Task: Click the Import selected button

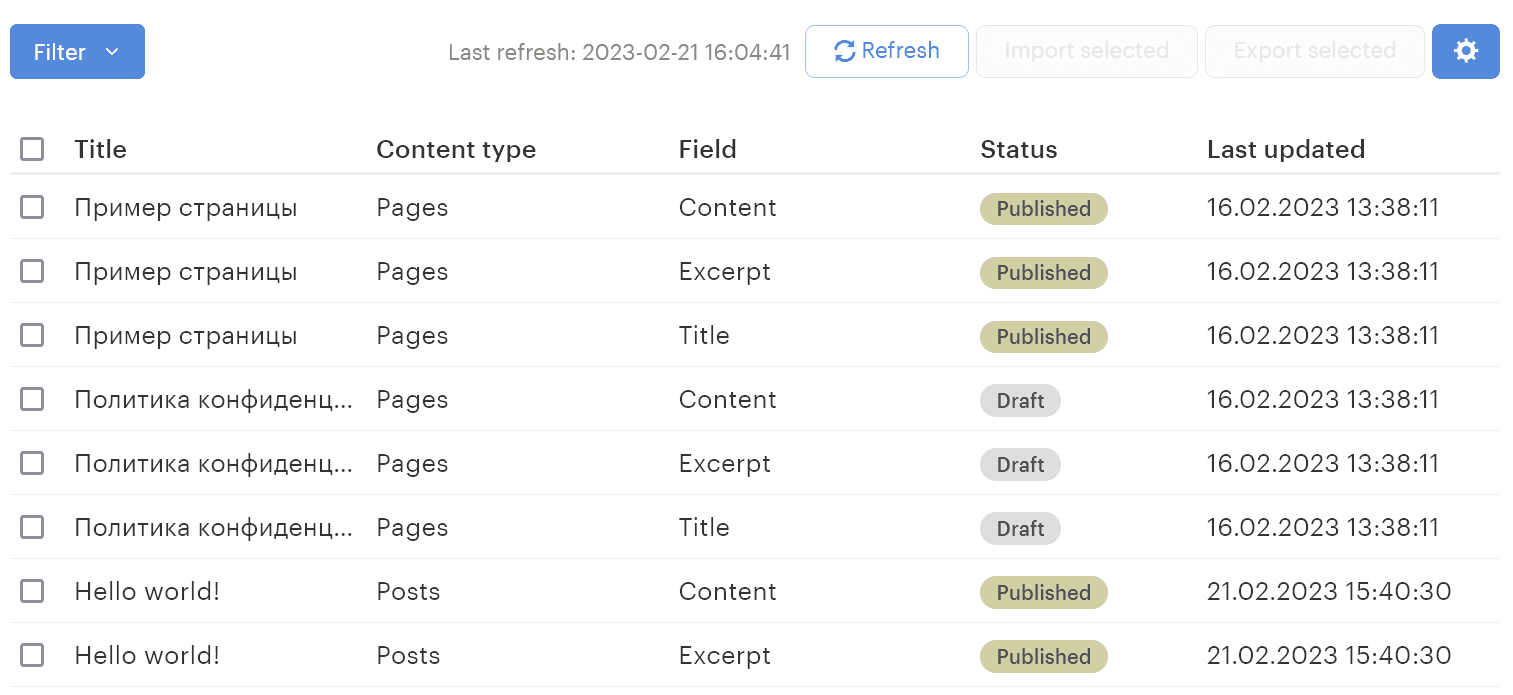Action: tap(1086, 51)
